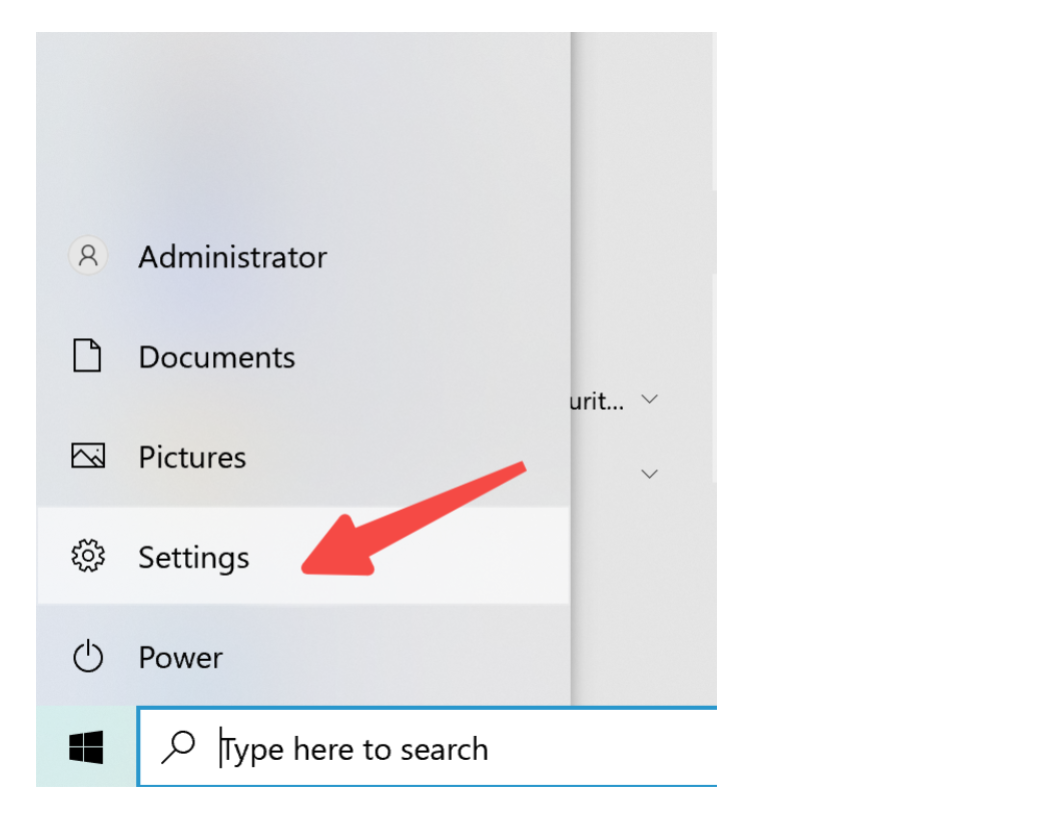Image resolution: width=1051 pixels, height=838 pixels.
Task: Click the highlighted Settings row background
Action: tap(303, 556)
